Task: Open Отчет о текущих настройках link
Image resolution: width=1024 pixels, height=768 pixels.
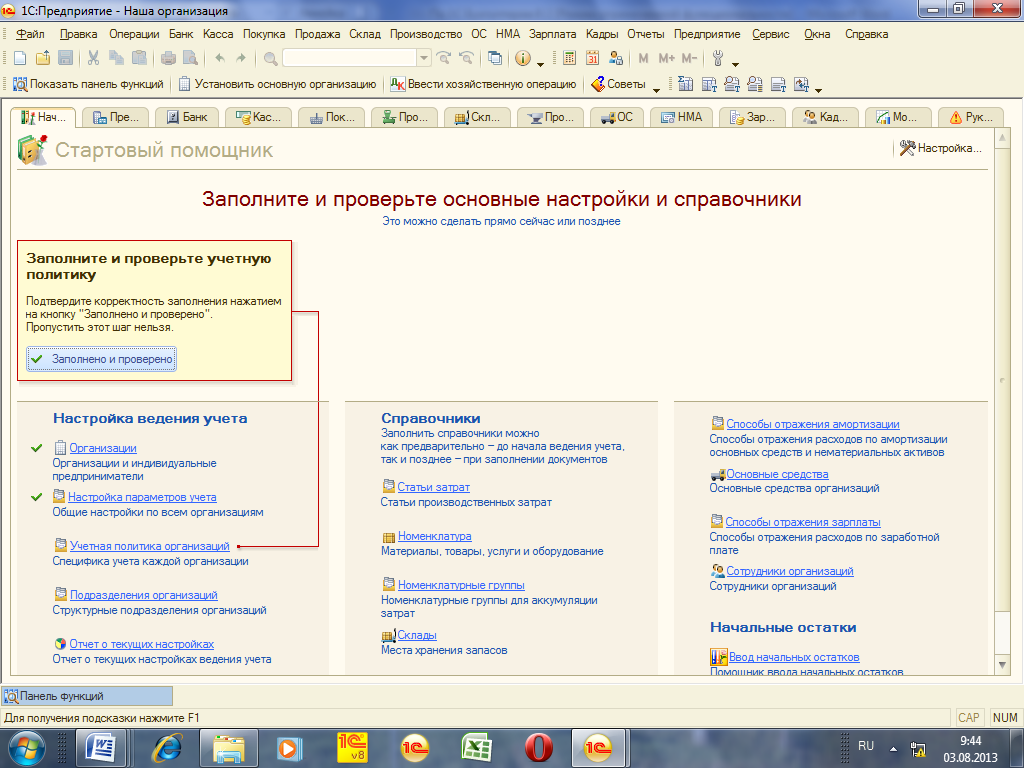Action: click(x=142, y=644)
